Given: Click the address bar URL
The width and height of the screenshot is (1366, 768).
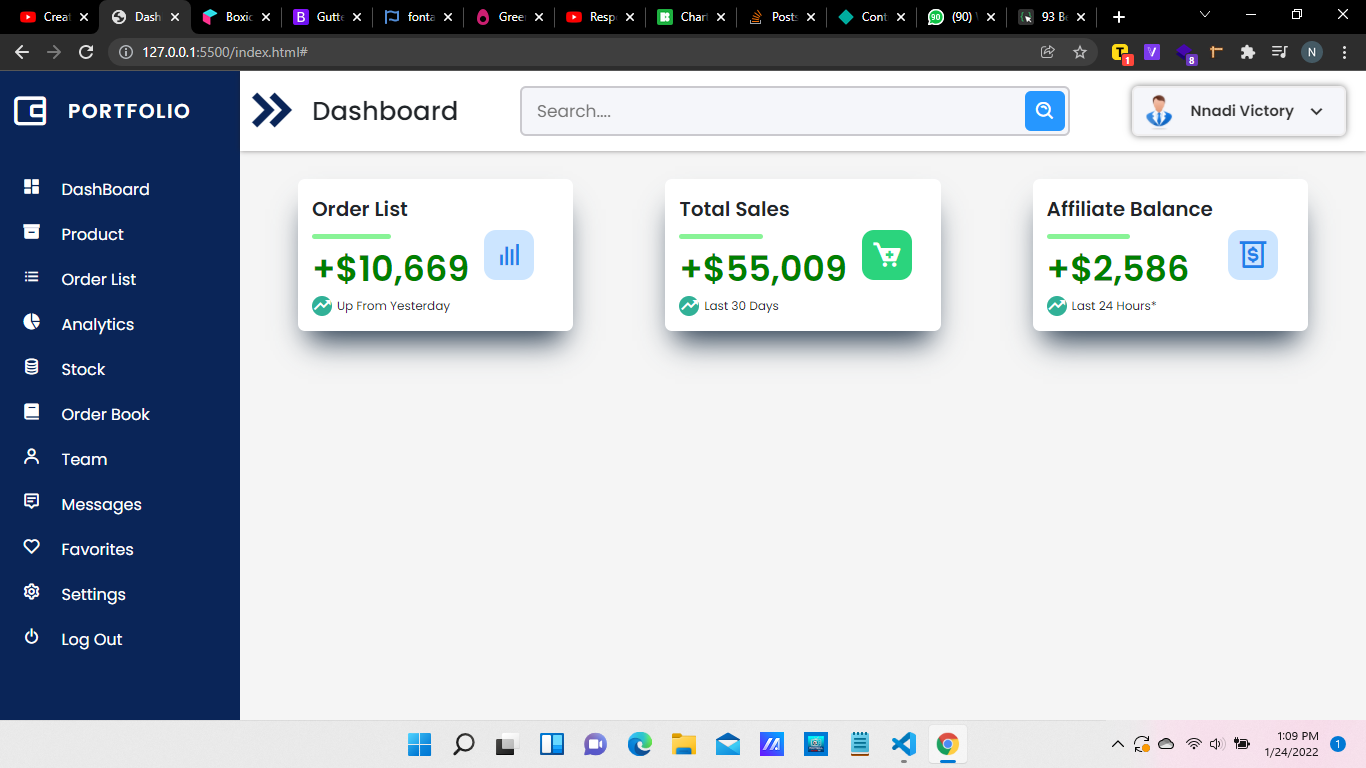Looking at the screenshot, I should pyautogui.click(x=224, y=52).
